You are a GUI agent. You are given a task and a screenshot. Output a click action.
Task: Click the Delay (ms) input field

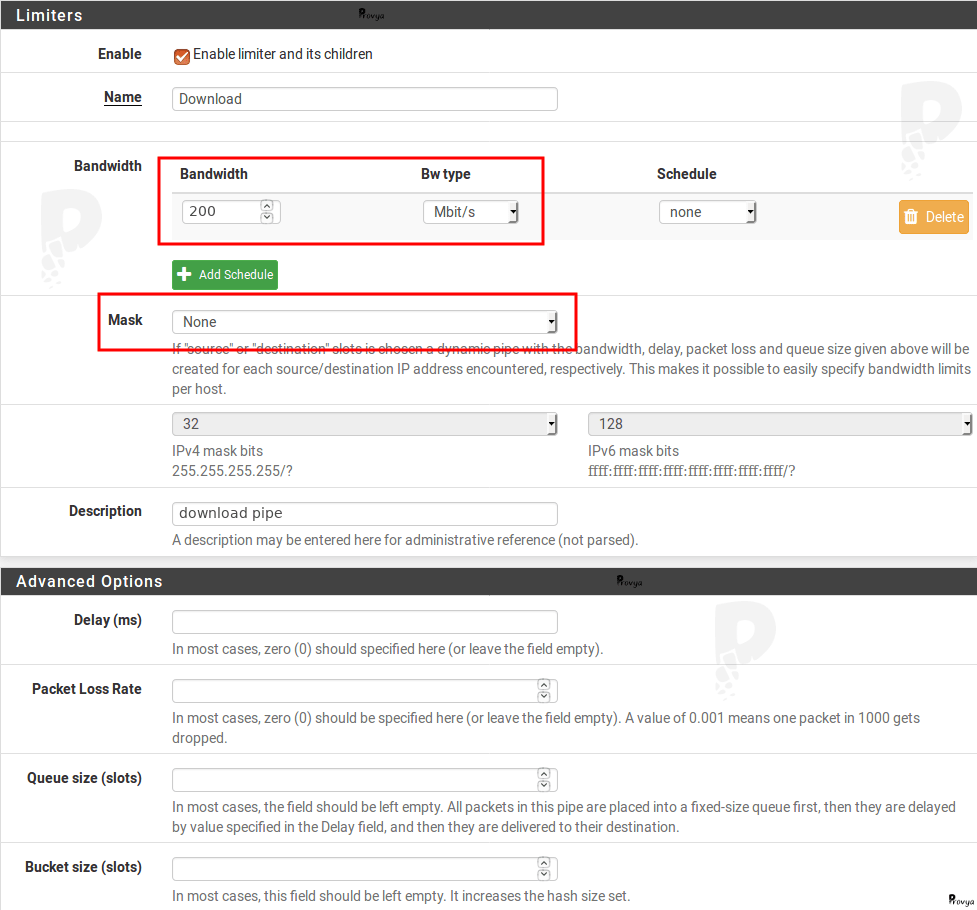click(x=364, y=622)
